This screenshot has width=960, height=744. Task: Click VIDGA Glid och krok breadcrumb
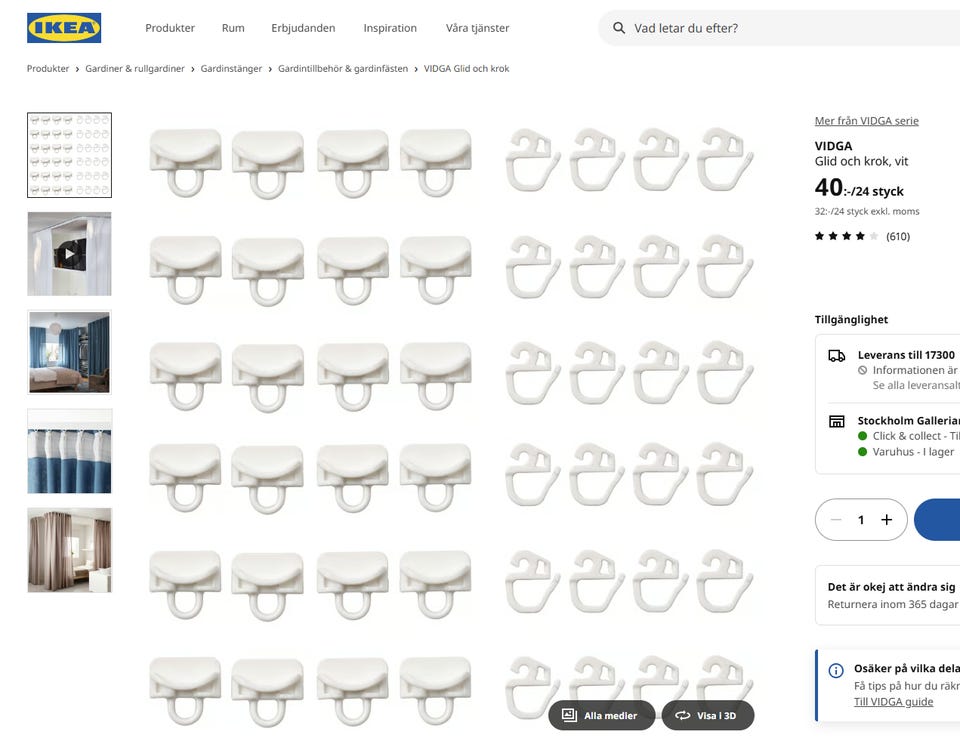pos(467,69)
